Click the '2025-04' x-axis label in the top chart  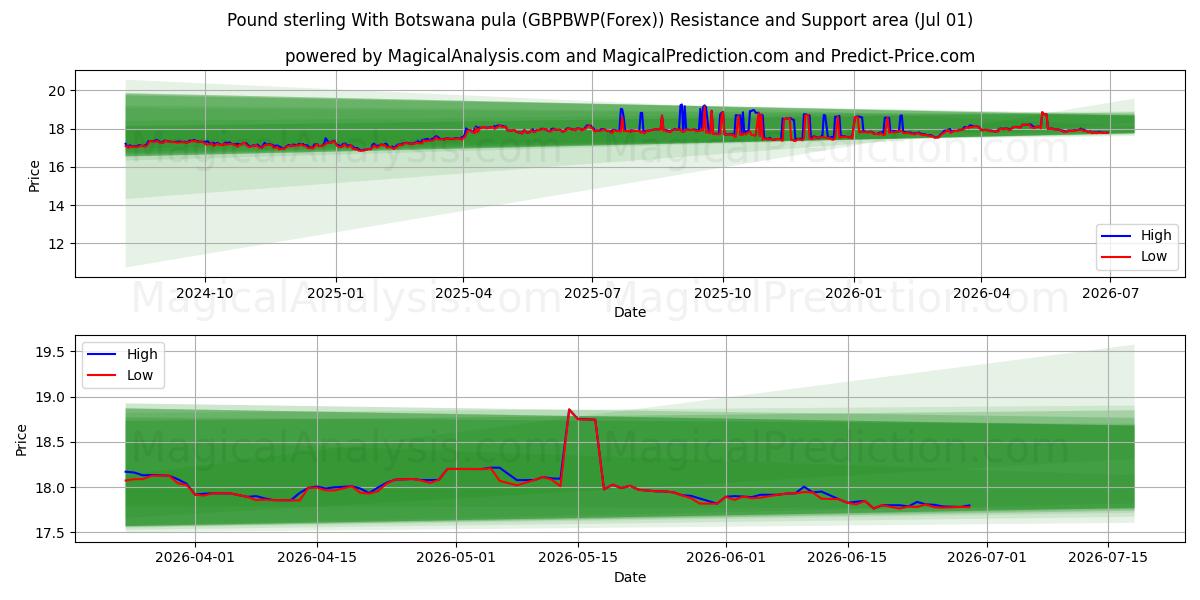point(463,292)
